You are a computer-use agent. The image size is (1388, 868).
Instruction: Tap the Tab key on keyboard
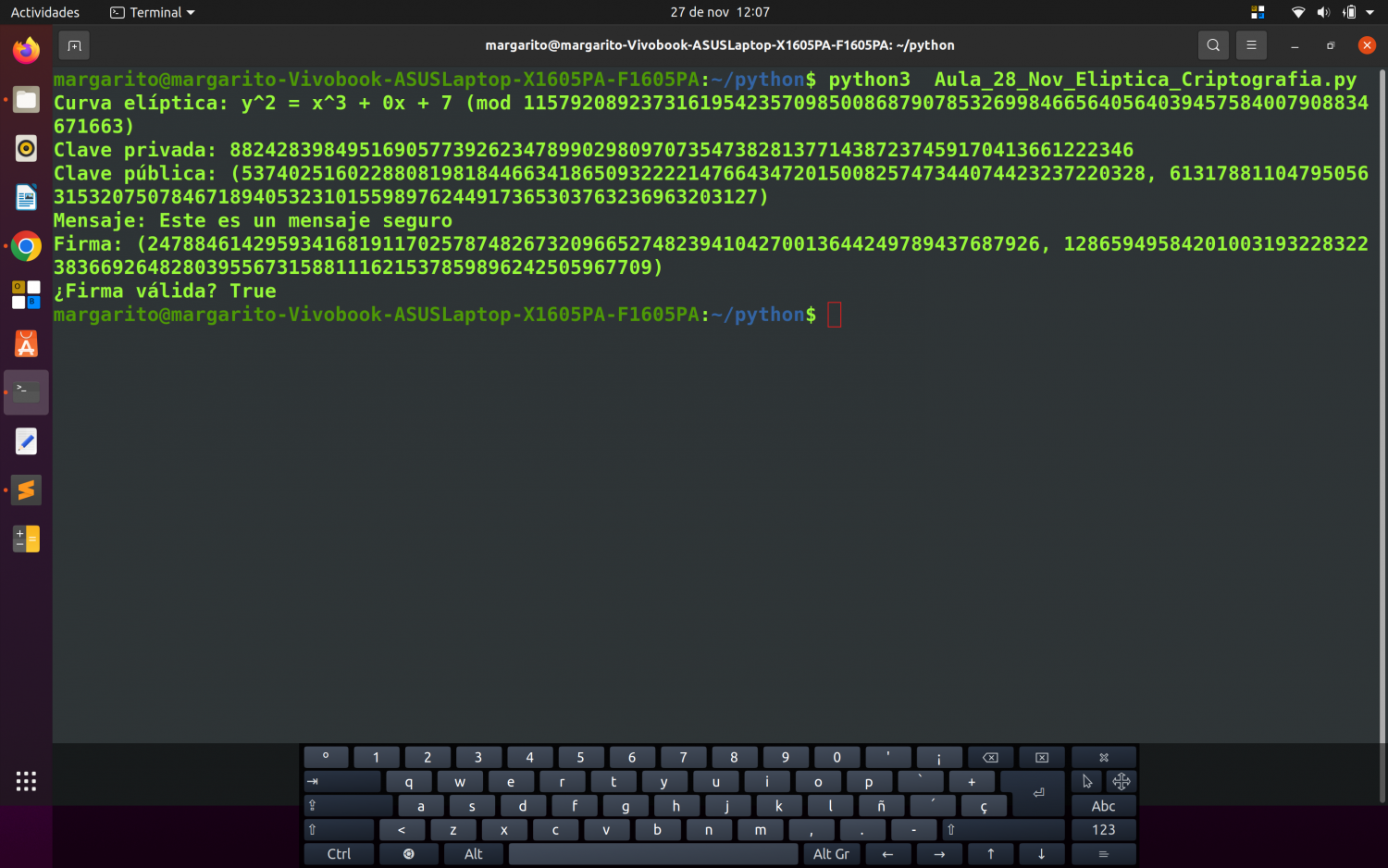341,781
